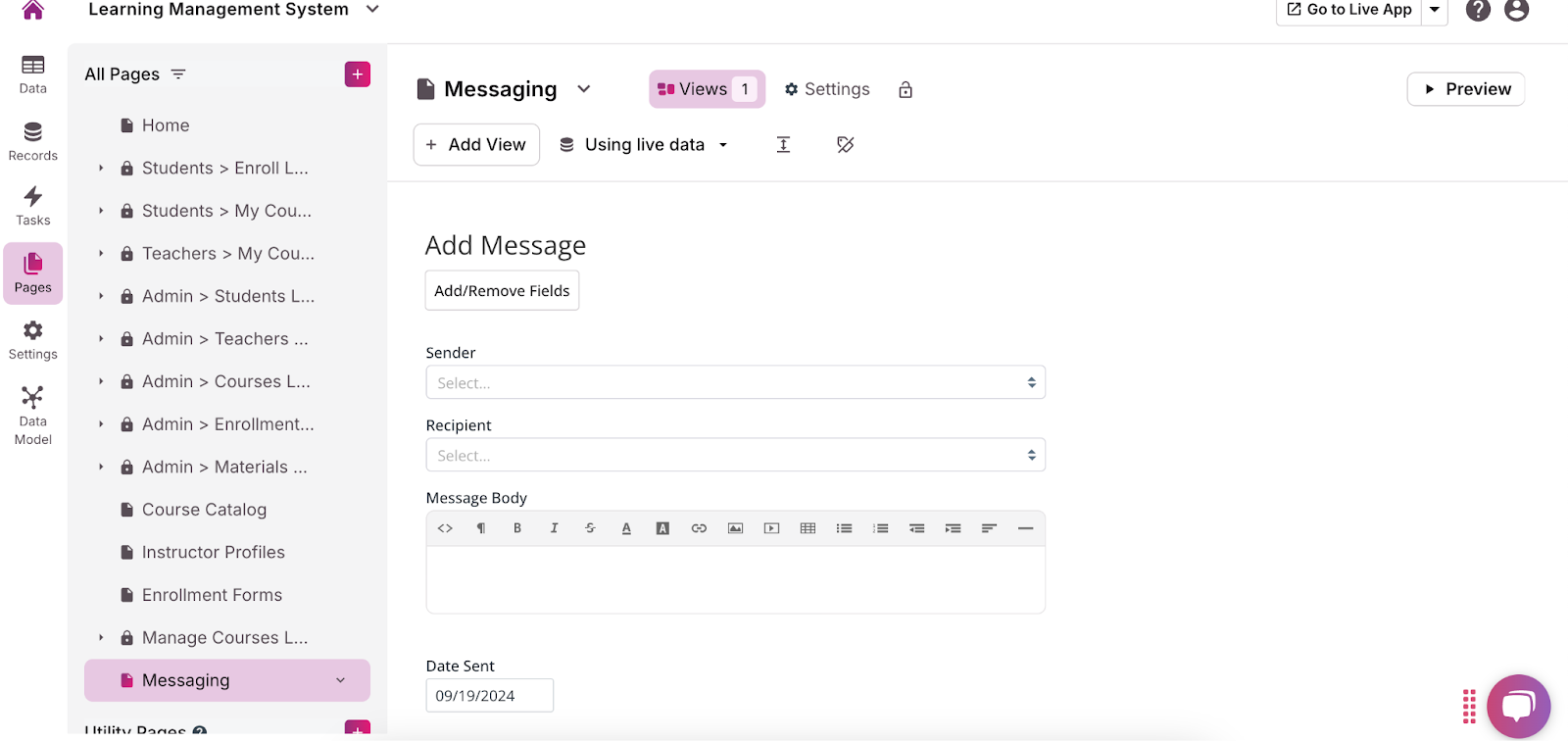Insert an image into the message
This screenshot has width=1568, height=741.
pos(735,528)
